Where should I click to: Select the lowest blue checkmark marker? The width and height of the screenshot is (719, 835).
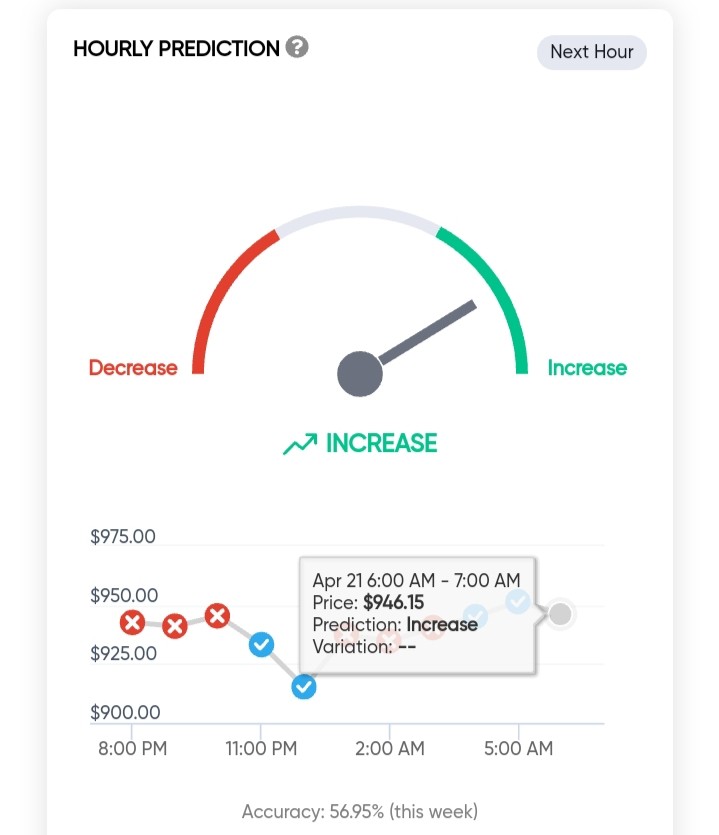(x=304, y=687)
